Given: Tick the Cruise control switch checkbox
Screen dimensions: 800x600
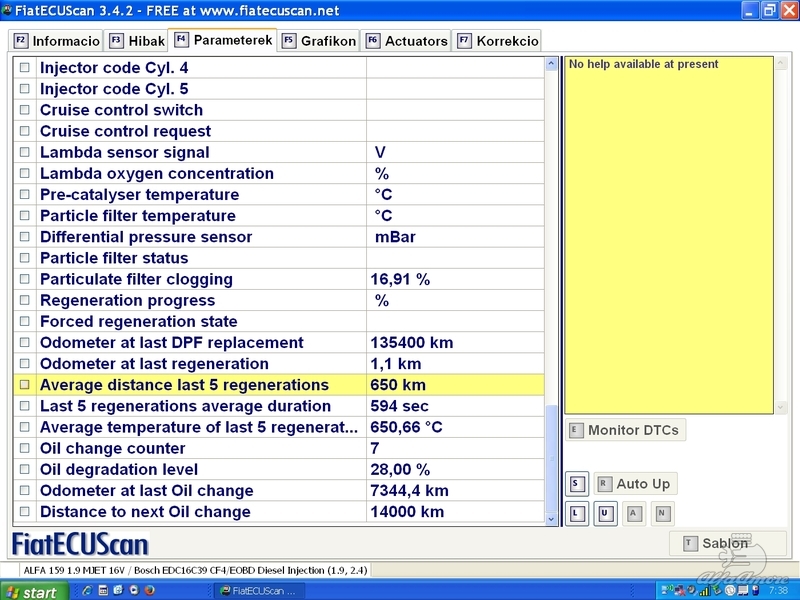Looking at the screenshot, I should coord(24,110).
